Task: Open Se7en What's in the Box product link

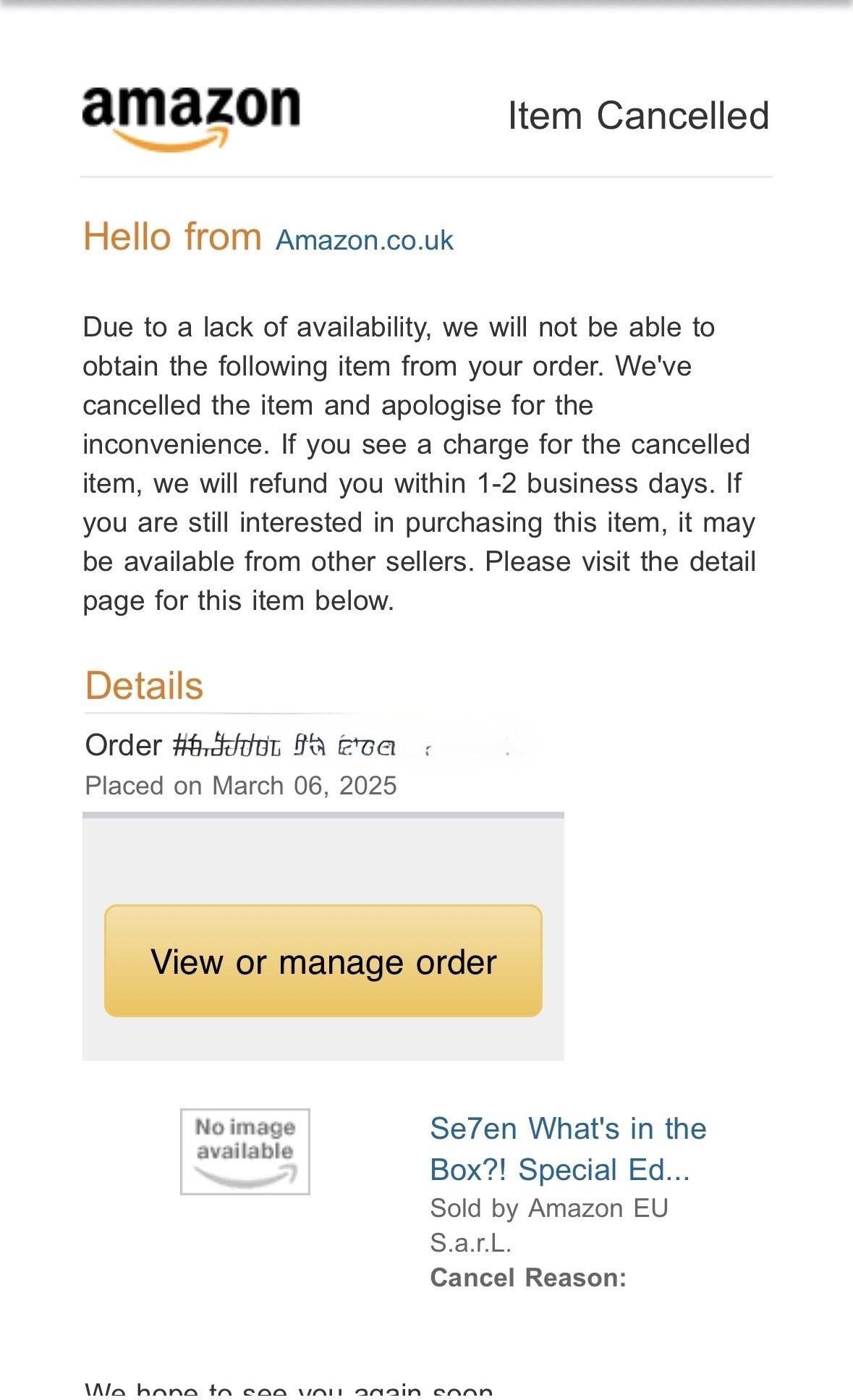Action: [x=567, y=1129]
